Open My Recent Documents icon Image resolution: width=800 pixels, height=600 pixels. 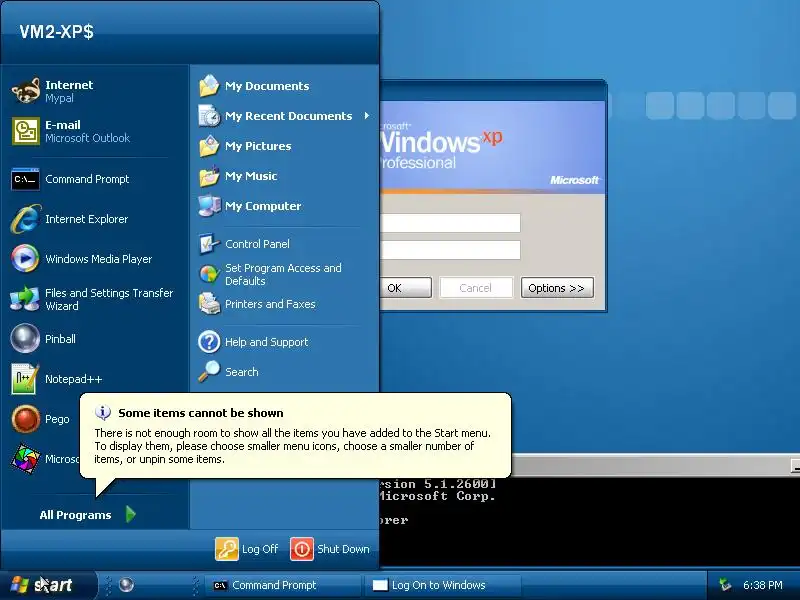coord(209,116)
